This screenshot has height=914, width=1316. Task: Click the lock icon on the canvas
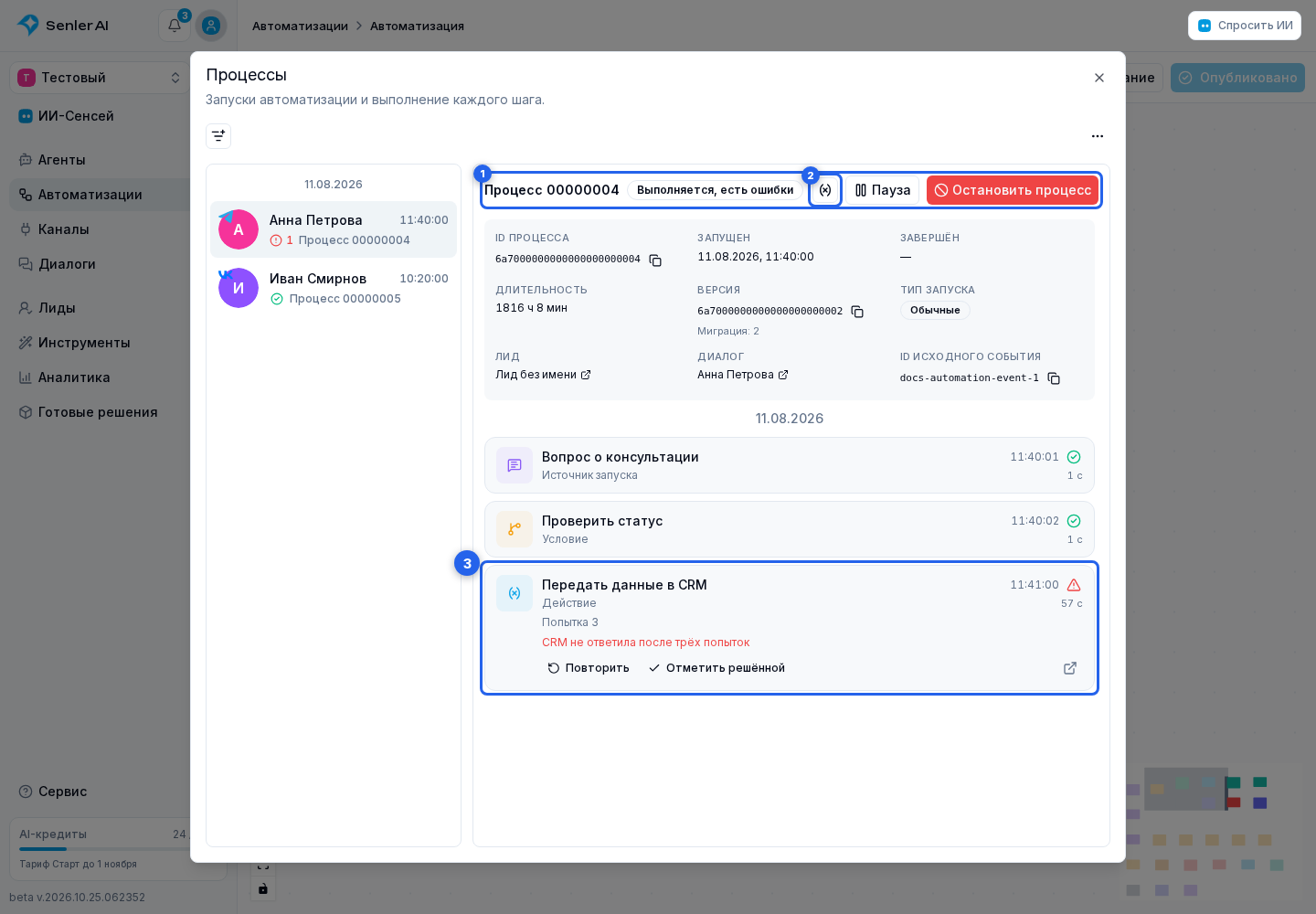pos(263,888)
